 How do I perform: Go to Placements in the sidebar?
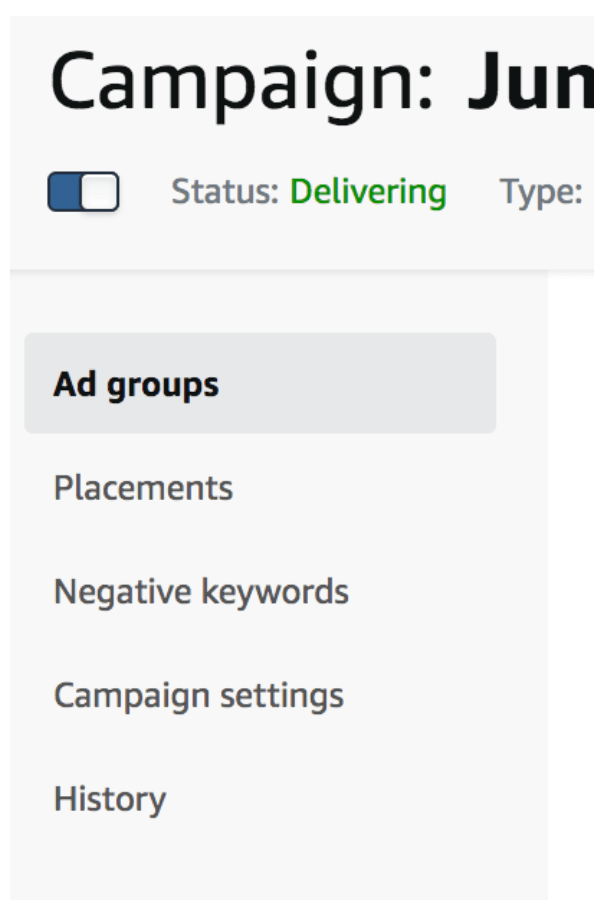pos(143,488)
